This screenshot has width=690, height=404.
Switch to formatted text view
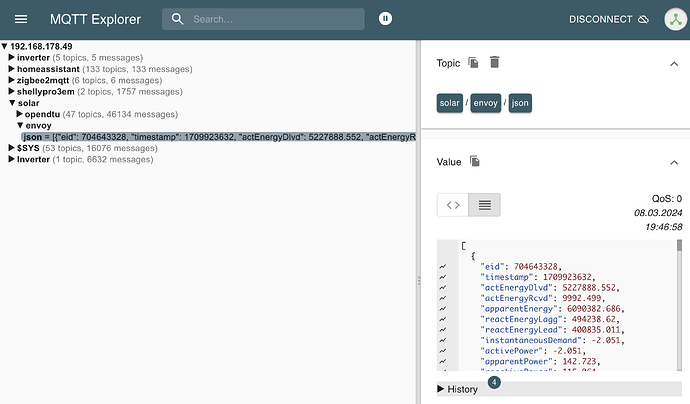click(x=484, y=205)
